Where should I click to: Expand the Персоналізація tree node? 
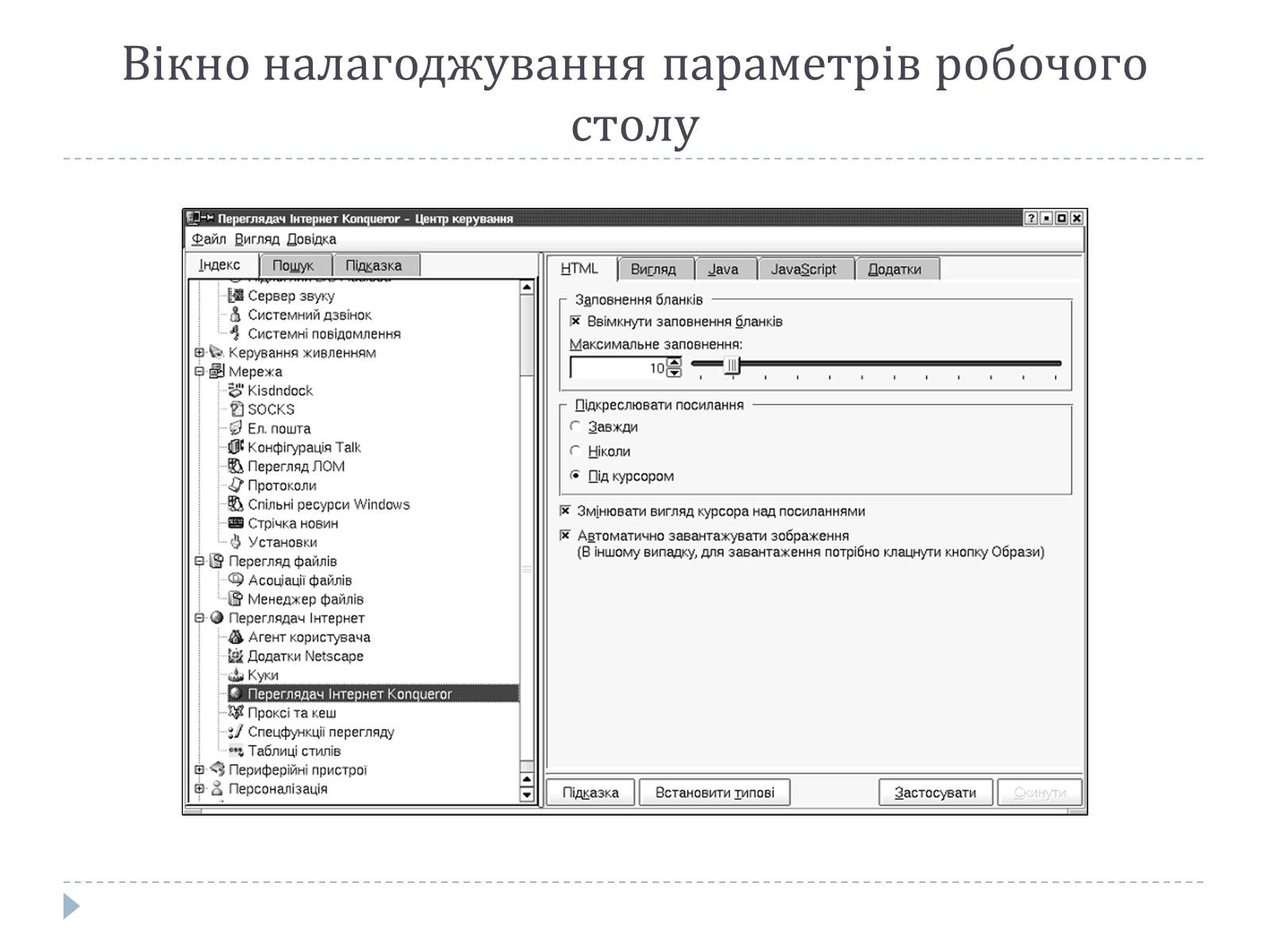(199, 789)
